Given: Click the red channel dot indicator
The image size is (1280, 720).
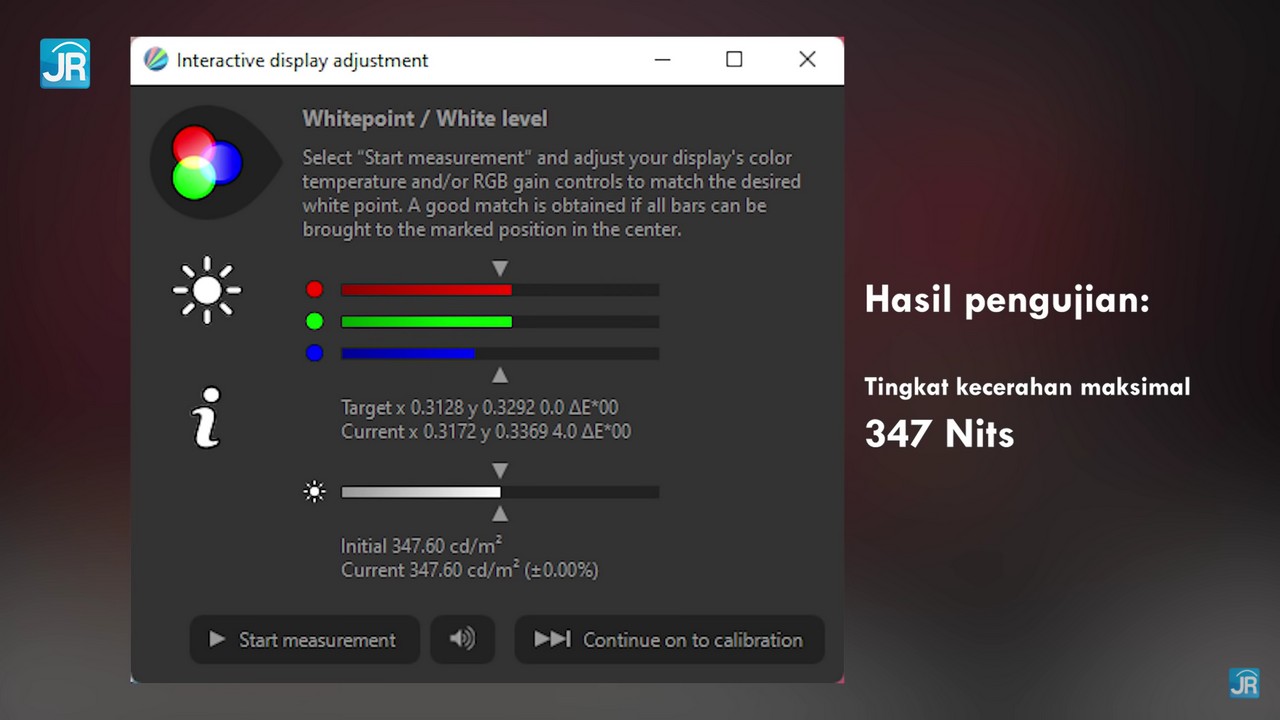Looking at the screenshot, I should (315, 290).
